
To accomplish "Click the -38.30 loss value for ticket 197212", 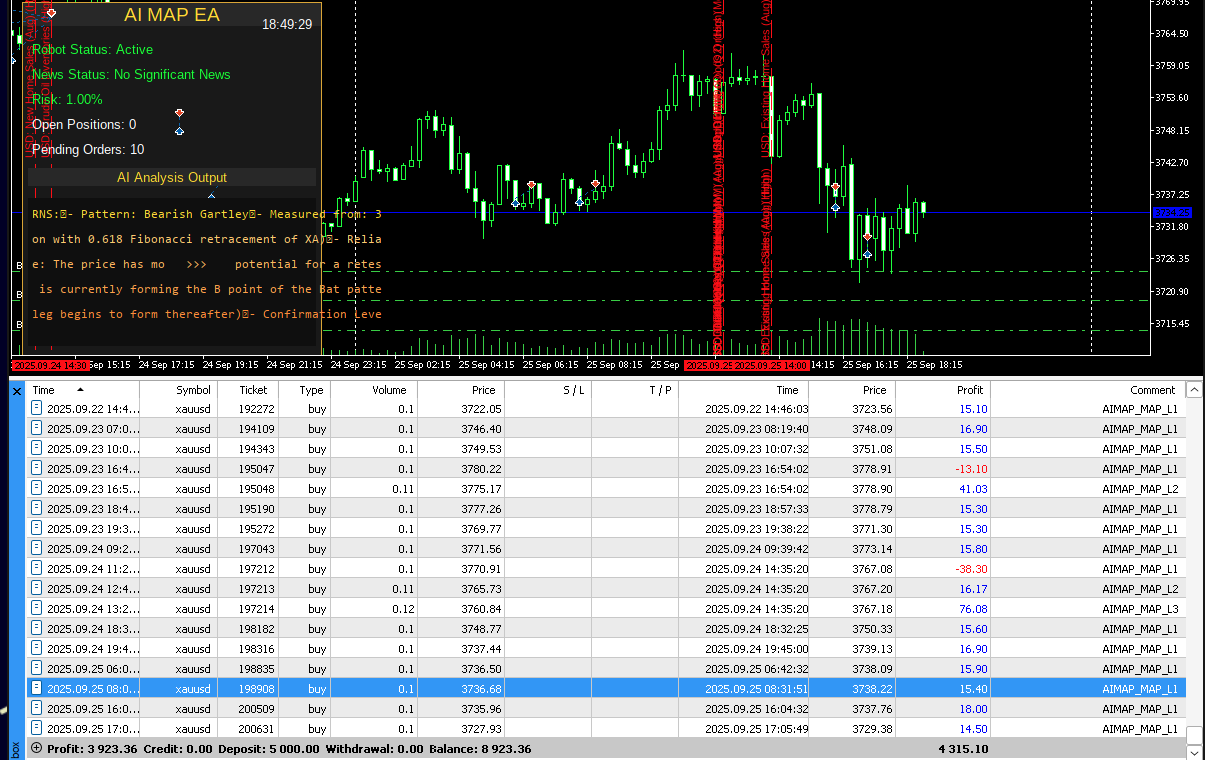I will coord(970,569).
